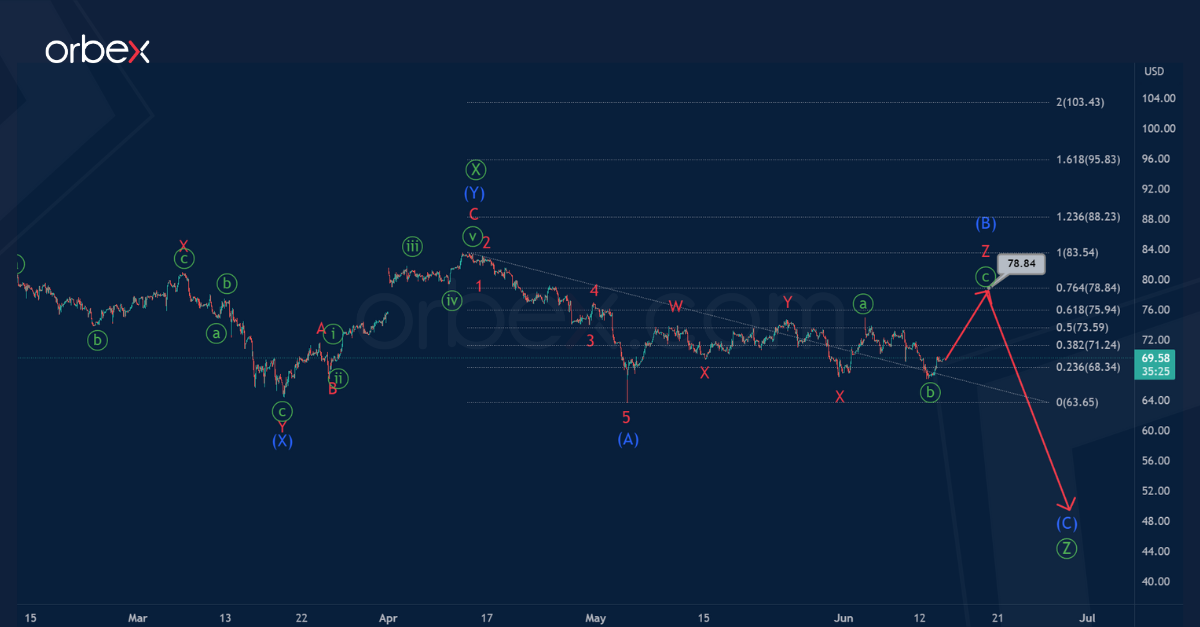
Task: Click the circled b marker at the wave low
Action: [930, 393]
